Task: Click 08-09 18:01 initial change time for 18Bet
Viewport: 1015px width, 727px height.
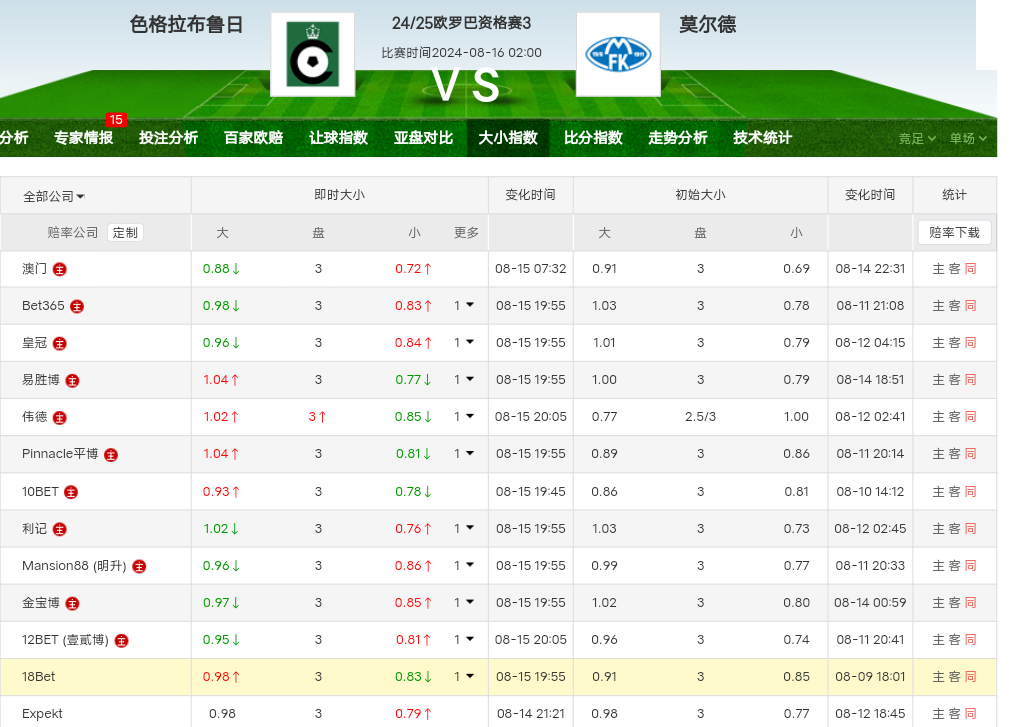Action: click(x=870, y=677)
